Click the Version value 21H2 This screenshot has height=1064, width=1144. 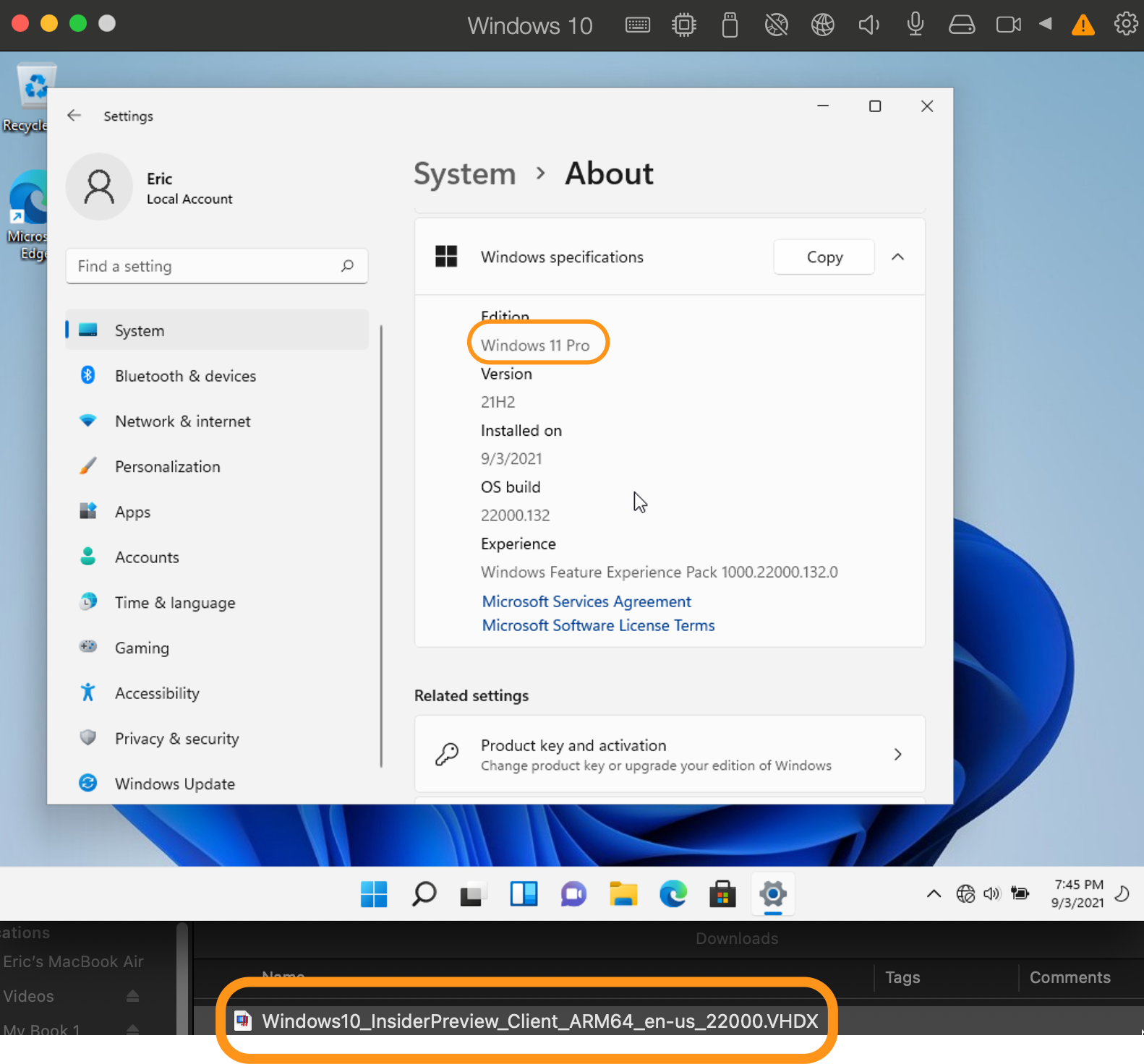[498, 402]
